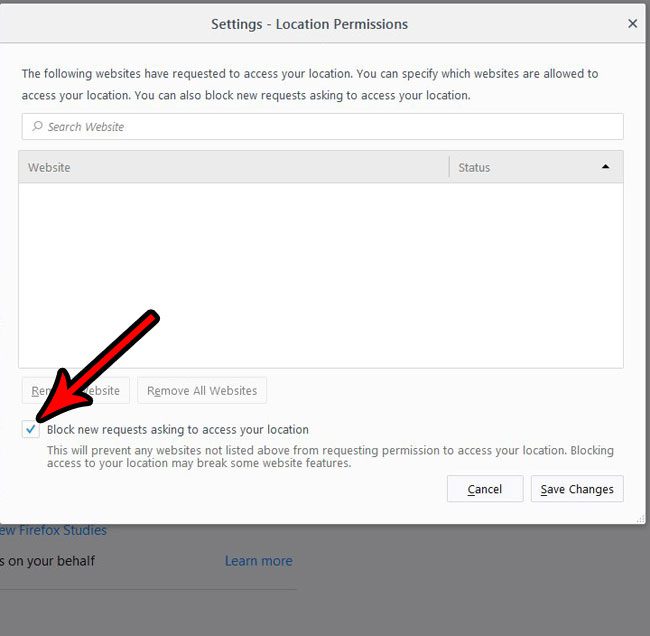Viewport: 650px width, 636px height.
Task: Click the search magnifier icon
Action: click(x=38, y=127)
